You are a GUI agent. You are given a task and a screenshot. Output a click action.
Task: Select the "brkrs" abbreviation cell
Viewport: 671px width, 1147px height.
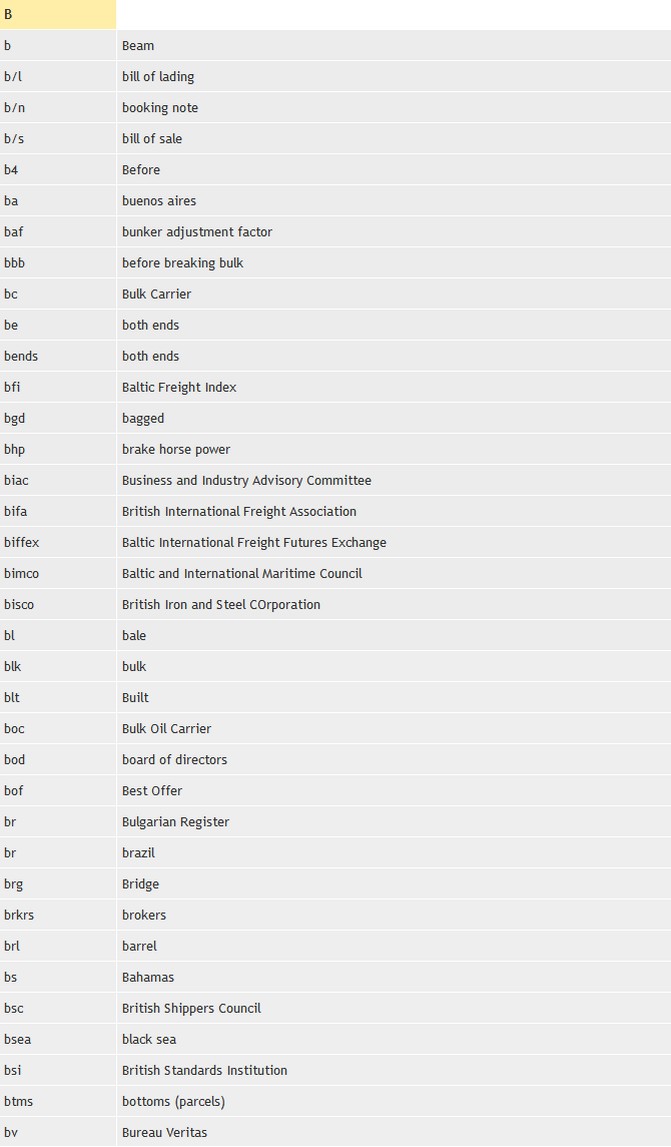tap(19, 915)
